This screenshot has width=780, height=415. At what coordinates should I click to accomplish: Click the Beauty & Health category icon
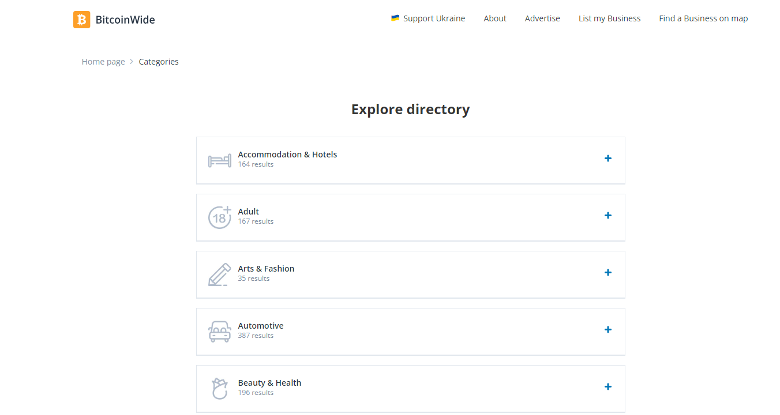click(219, 388)
